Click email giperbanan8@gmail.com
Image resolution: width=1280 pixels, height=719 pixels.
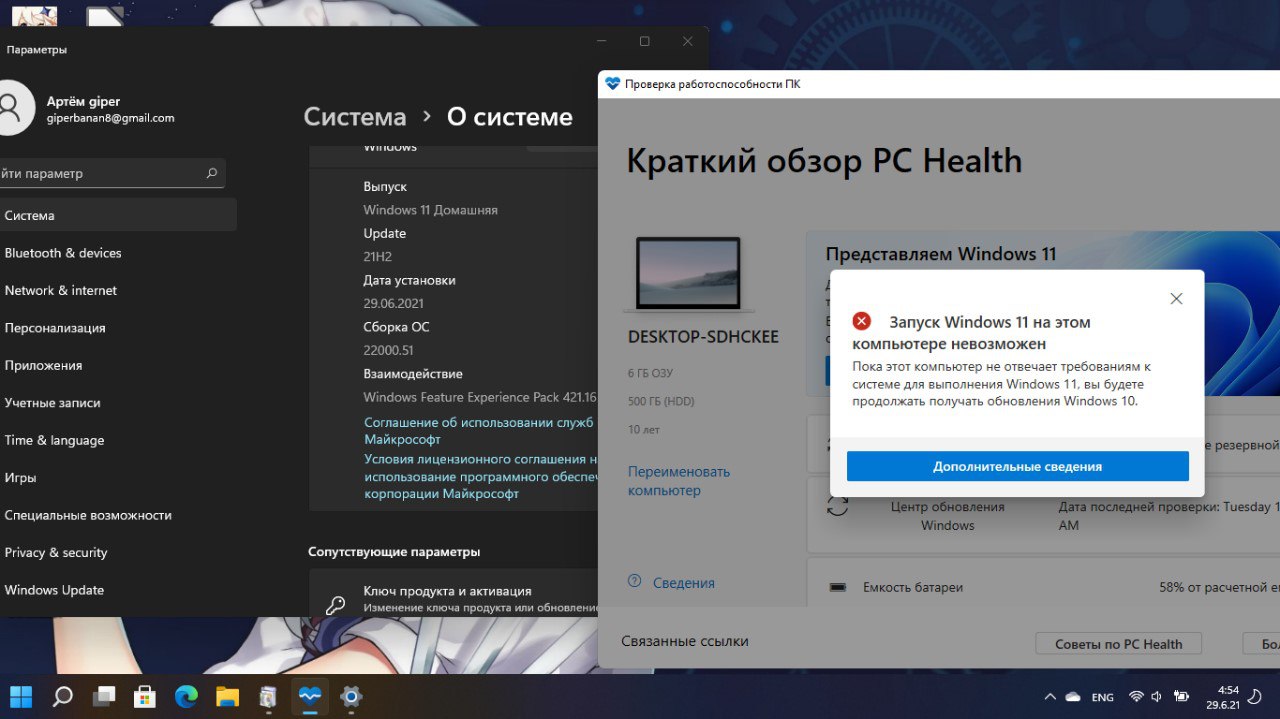click(110, 118)
